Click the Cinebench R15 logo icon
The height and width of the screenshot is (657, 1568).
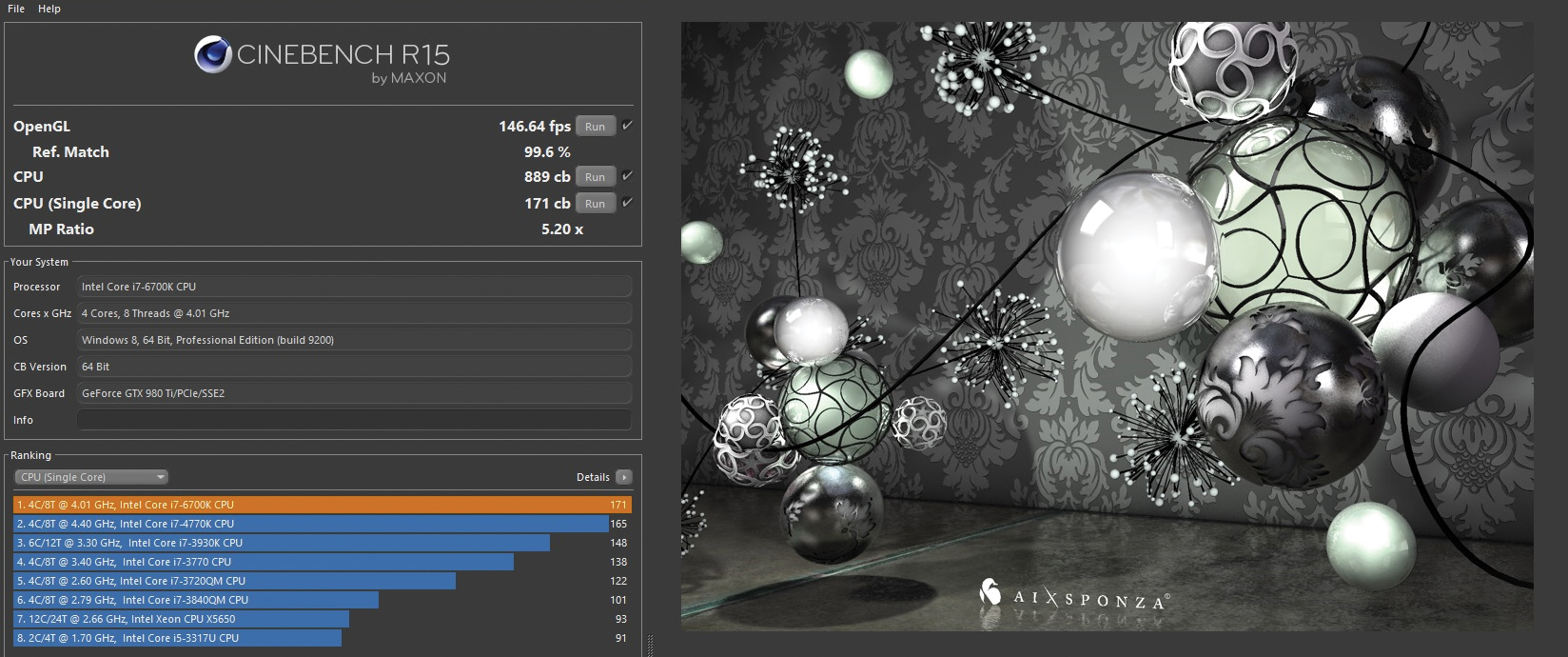point(213,54)
